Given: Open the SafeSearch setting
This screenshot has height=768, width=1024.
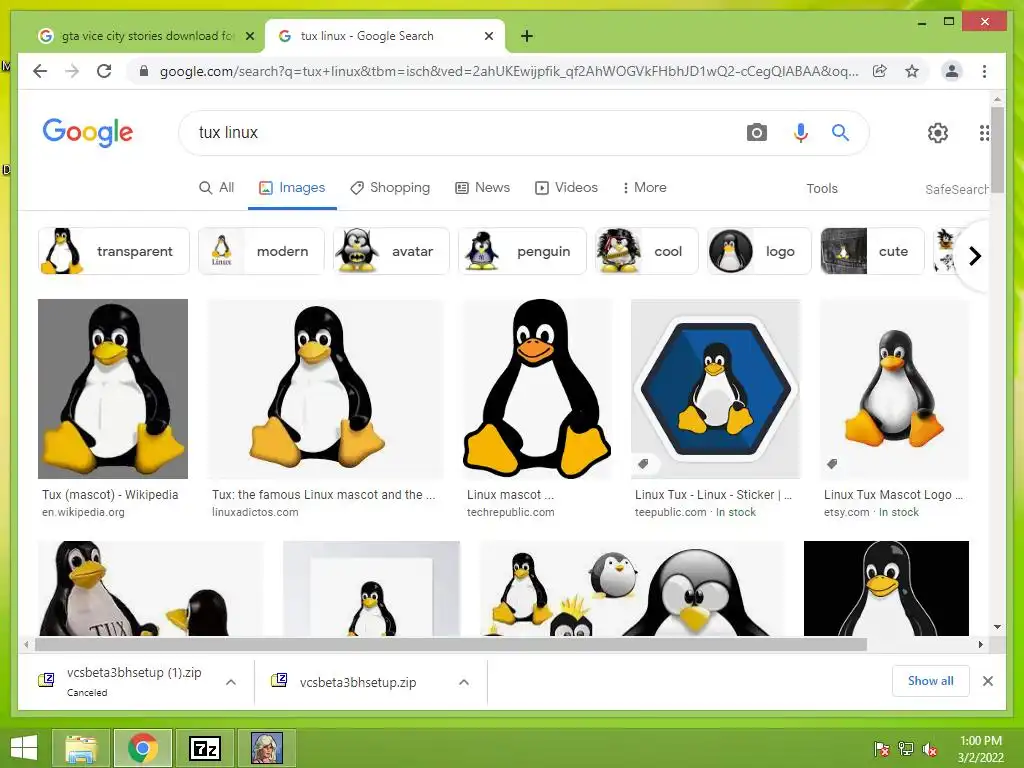Looking at the screenshot, I should point(957,189).
